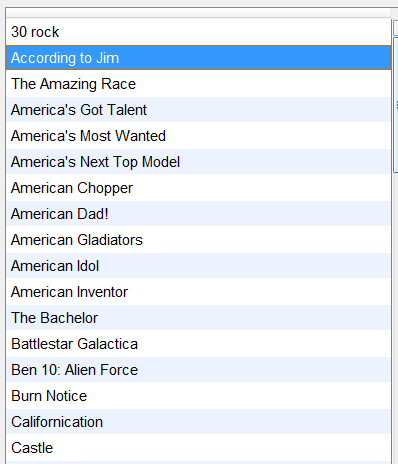Choose American Inventor list item
The image size is (398, 464).
point(198,292)
